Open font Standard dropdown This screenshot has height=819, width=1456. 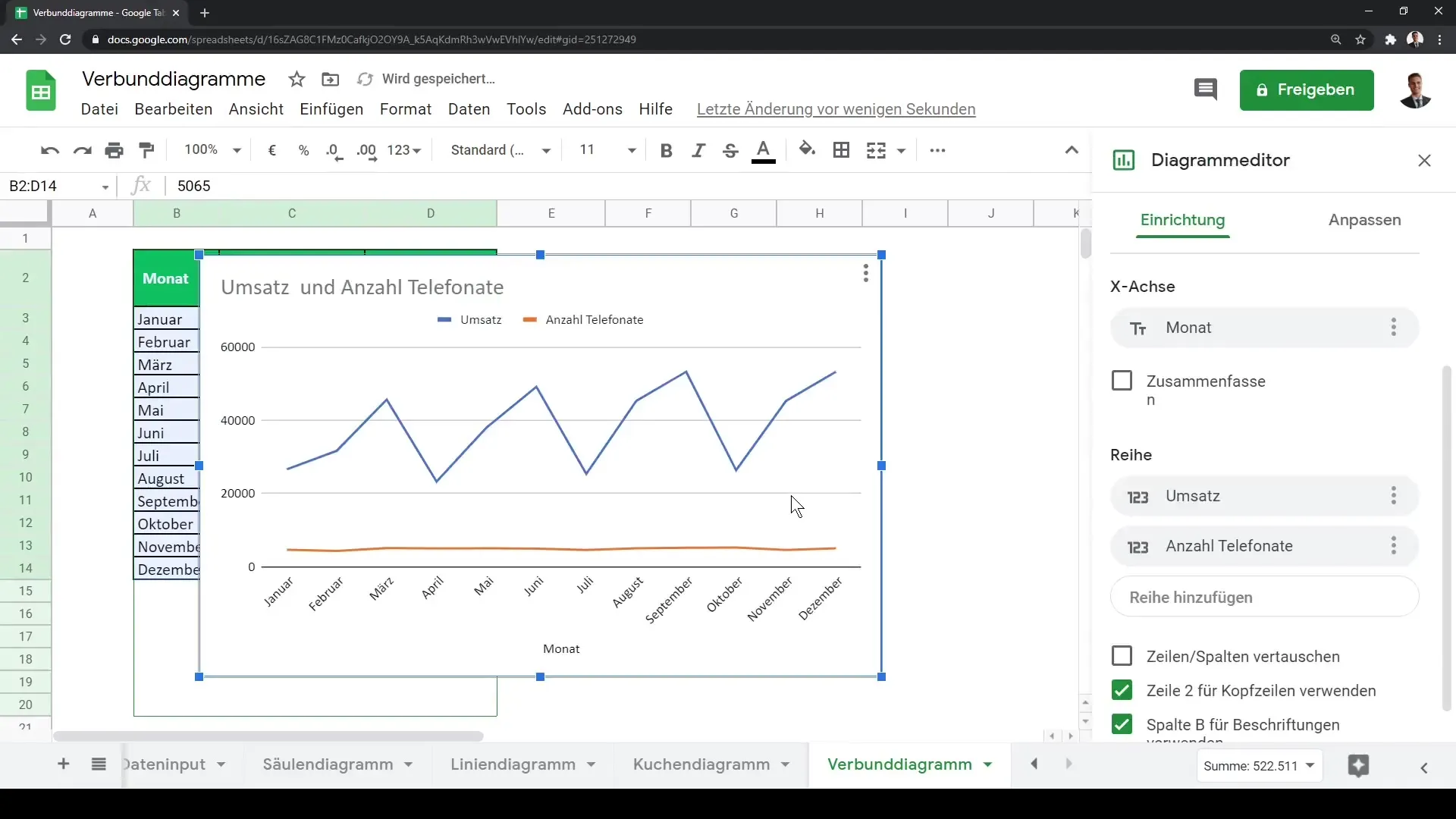pos(500,150)
